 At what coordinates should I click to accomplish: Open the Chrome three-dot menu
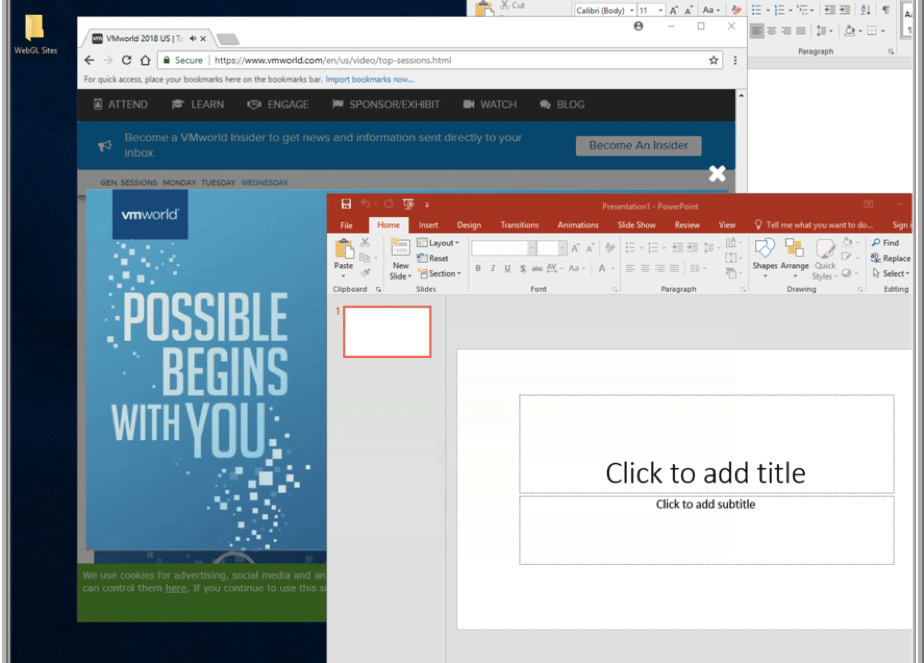coord(735,60)
